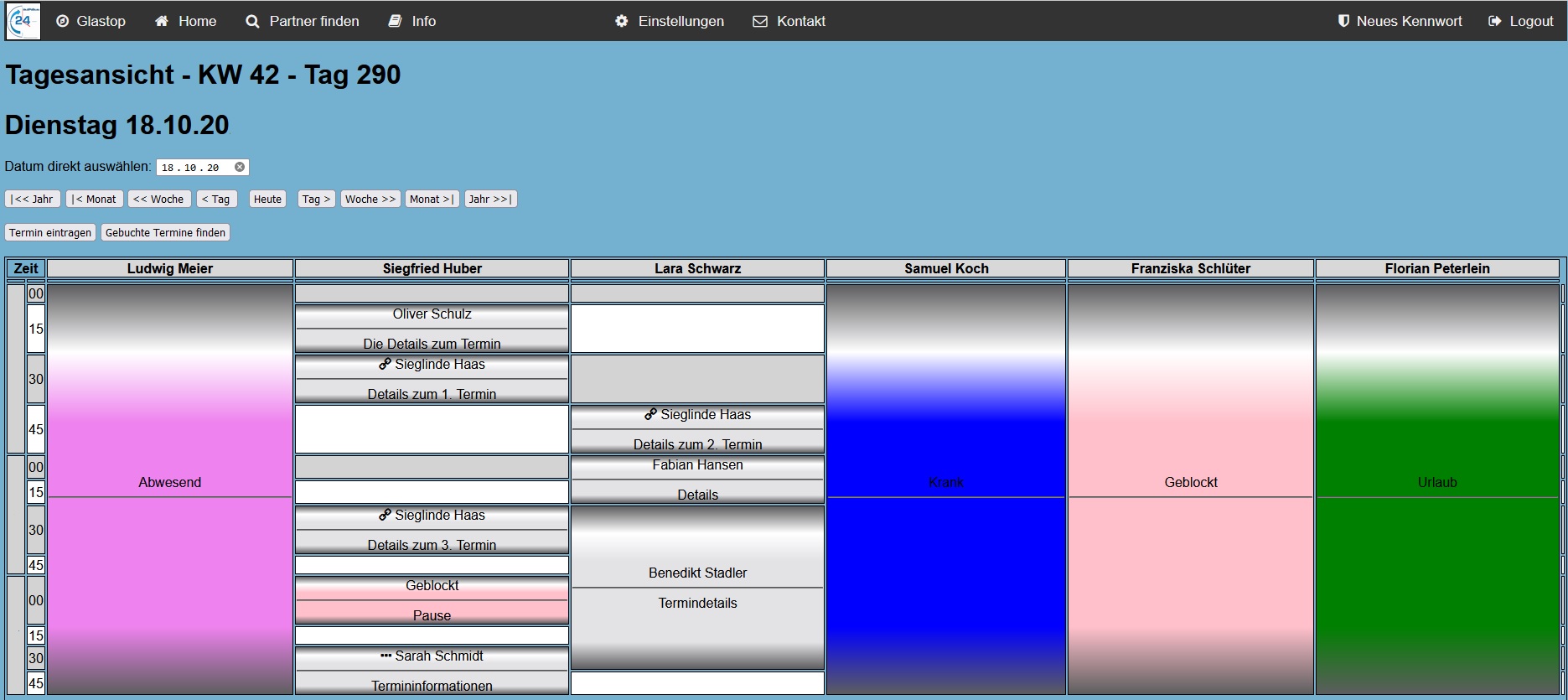
Task: Open Einstellungen settings
Action: [x=669, y=21]
